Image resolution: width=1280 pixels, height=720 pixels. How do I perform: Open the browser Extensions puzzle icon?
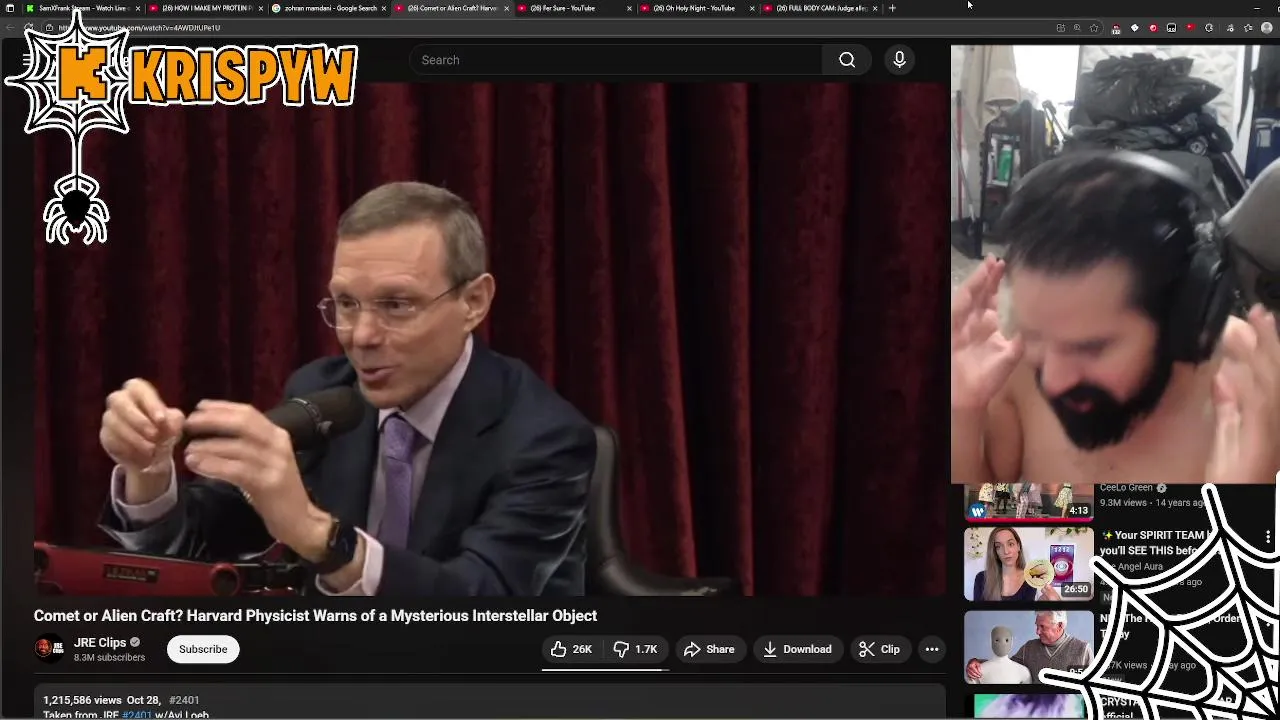1209,28
